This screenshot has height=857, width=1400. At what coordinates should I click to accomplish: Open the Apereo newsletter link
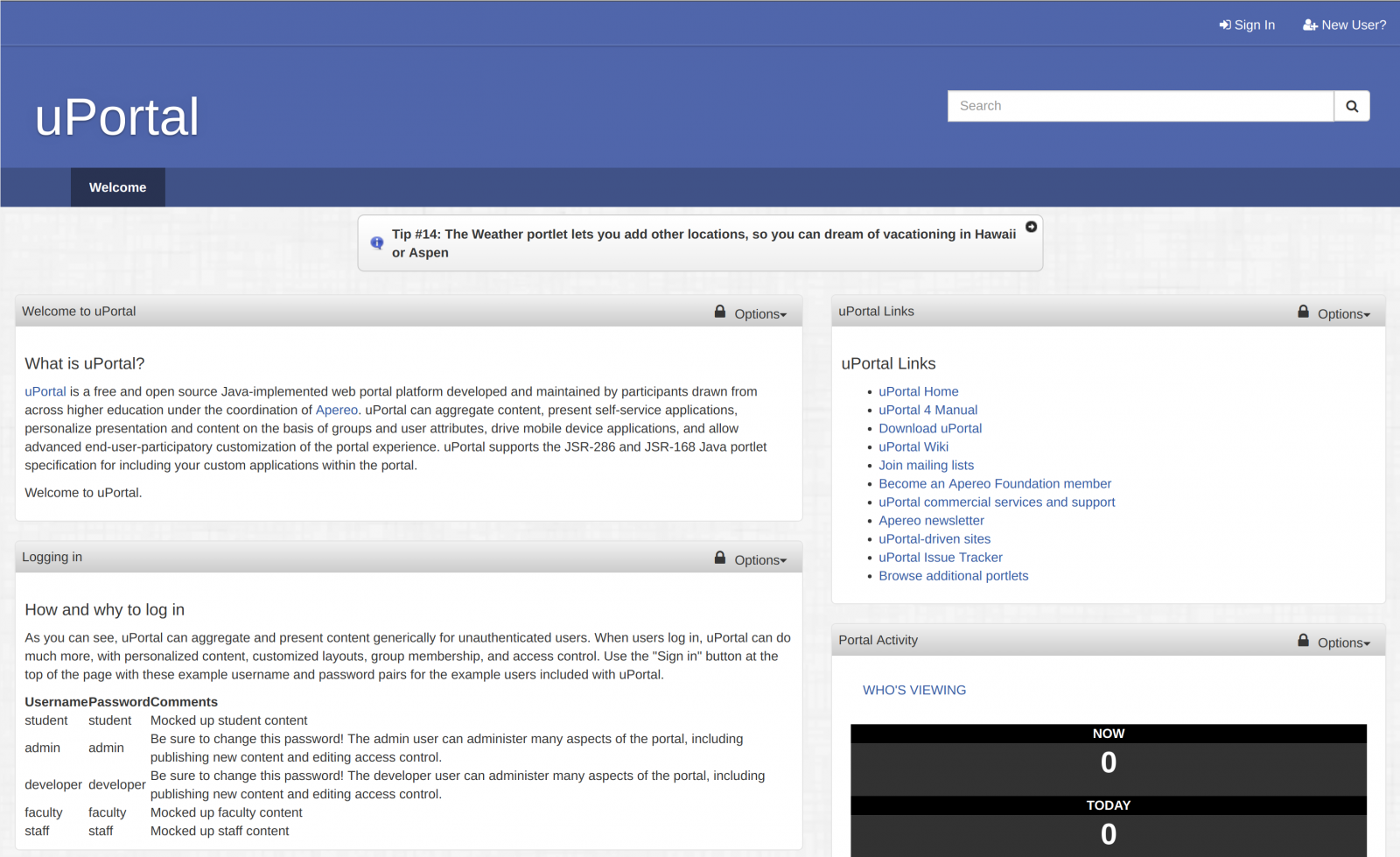point(932,520)
